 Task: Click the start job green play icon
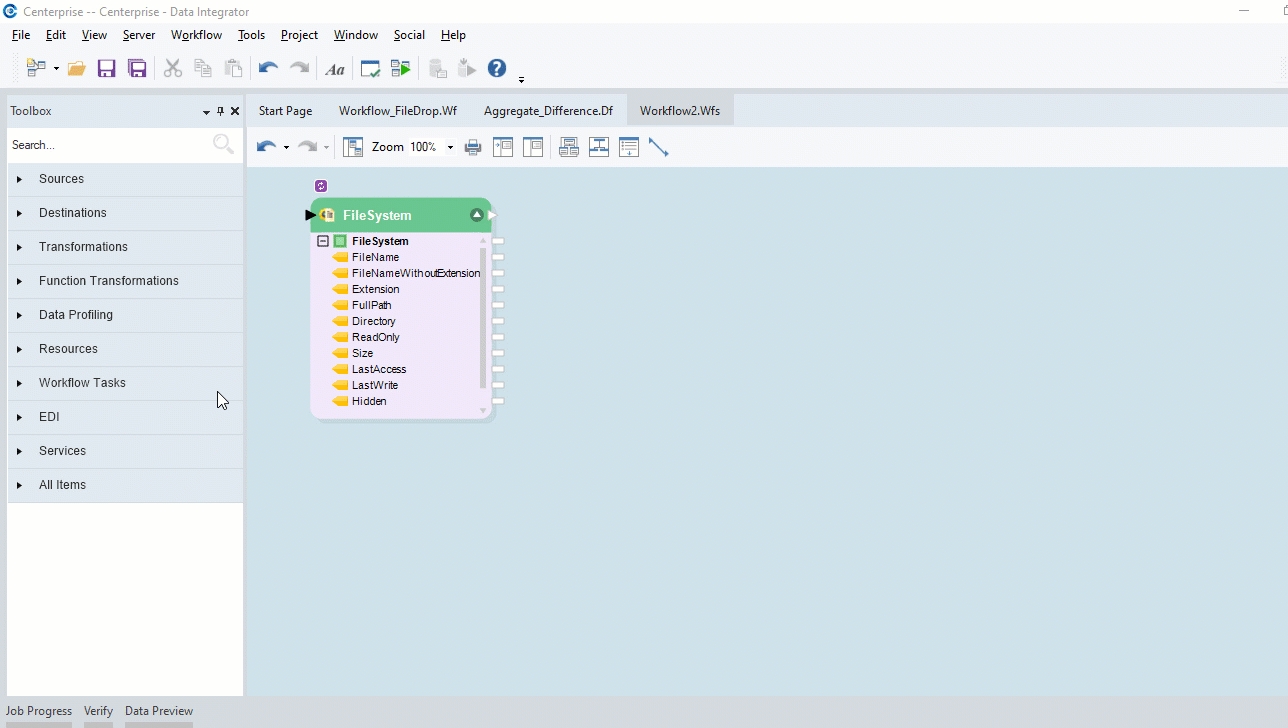(400, 69)
